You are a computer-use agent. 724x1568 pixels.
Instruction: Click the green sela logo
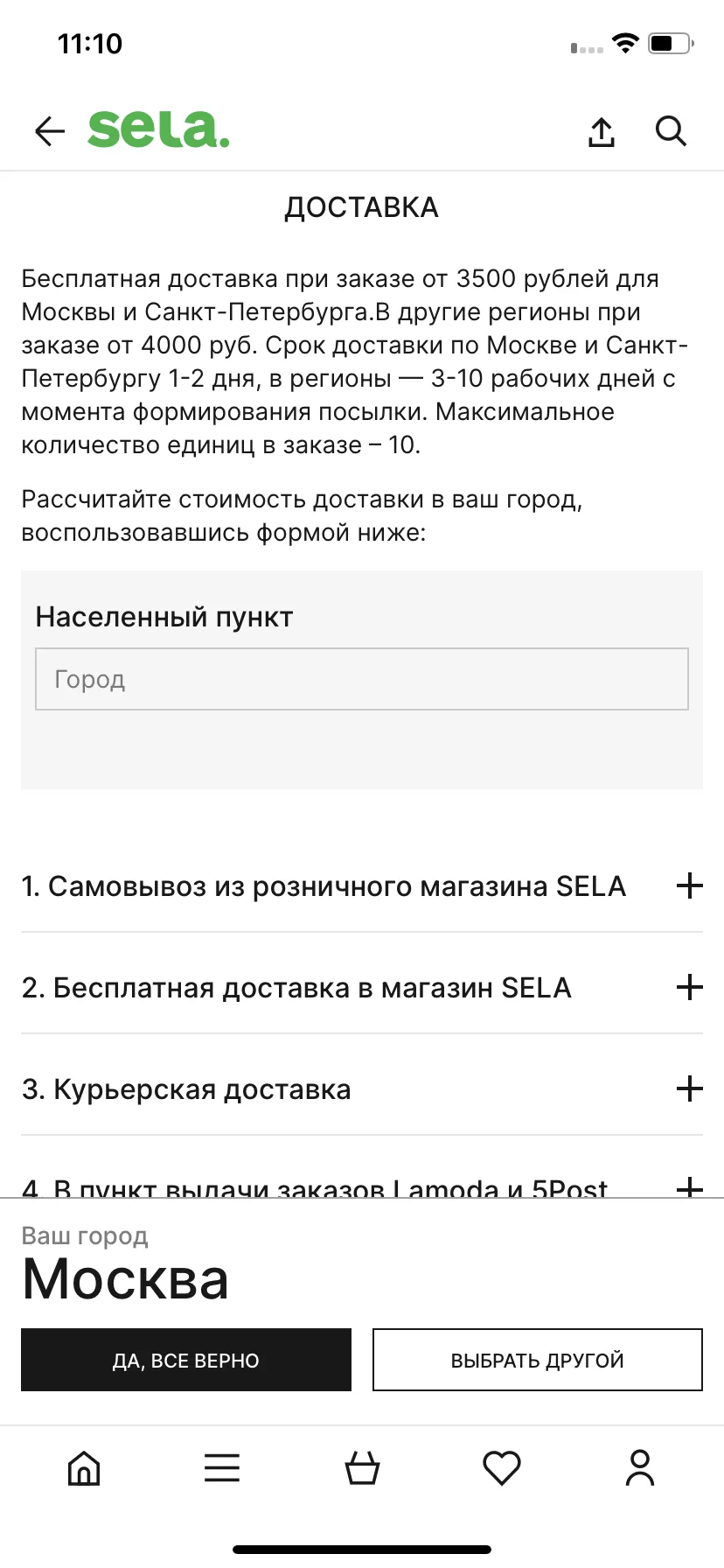point(158,129)
